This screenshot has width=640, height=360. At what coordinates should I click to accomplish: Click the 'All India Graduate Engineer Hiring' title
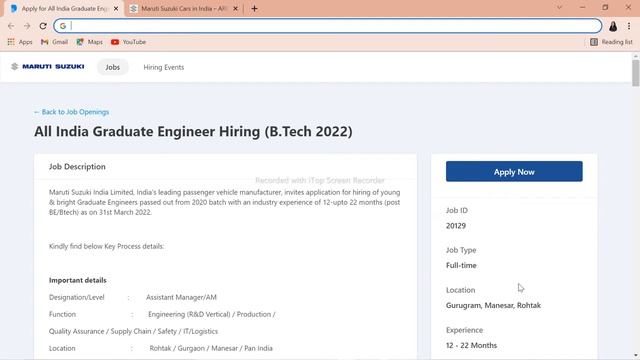click(x=193, y=132)
